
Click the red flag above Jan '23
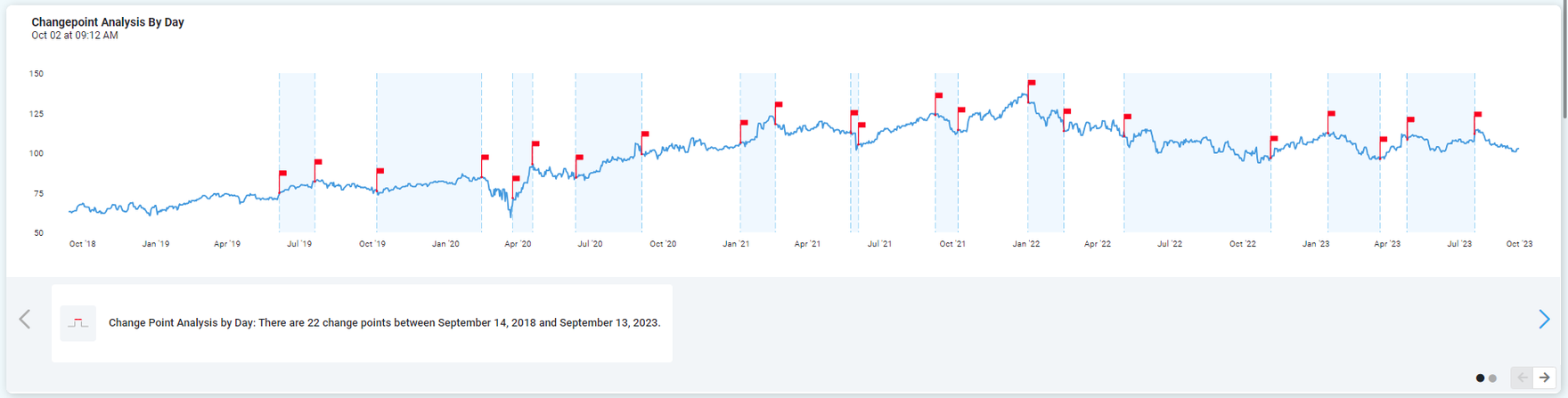[x=1332, y=114]
